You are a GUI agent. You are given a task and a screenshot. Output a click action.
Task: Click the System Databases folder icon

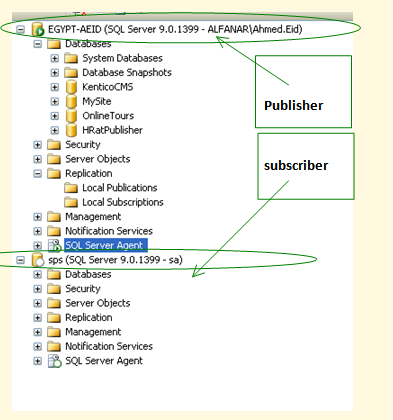tap(71, 58)
